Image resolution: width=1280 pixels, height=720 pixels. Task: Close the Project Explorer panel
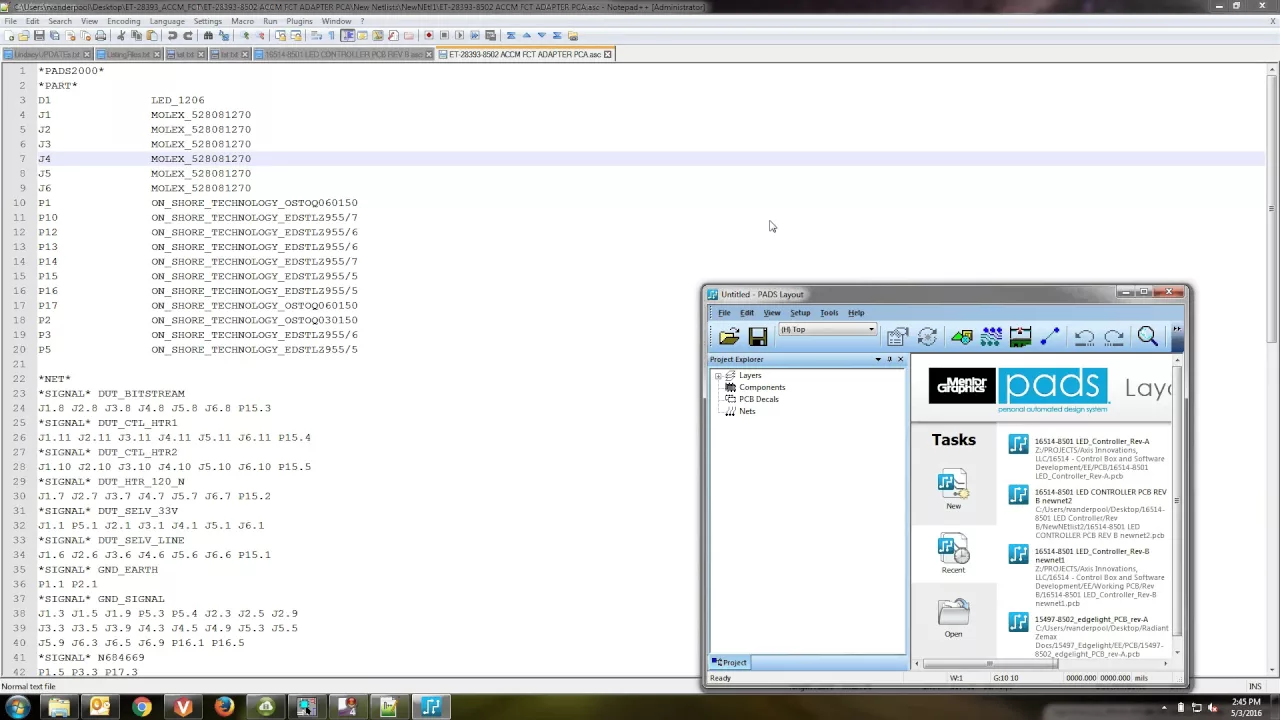tap(900, 359)
